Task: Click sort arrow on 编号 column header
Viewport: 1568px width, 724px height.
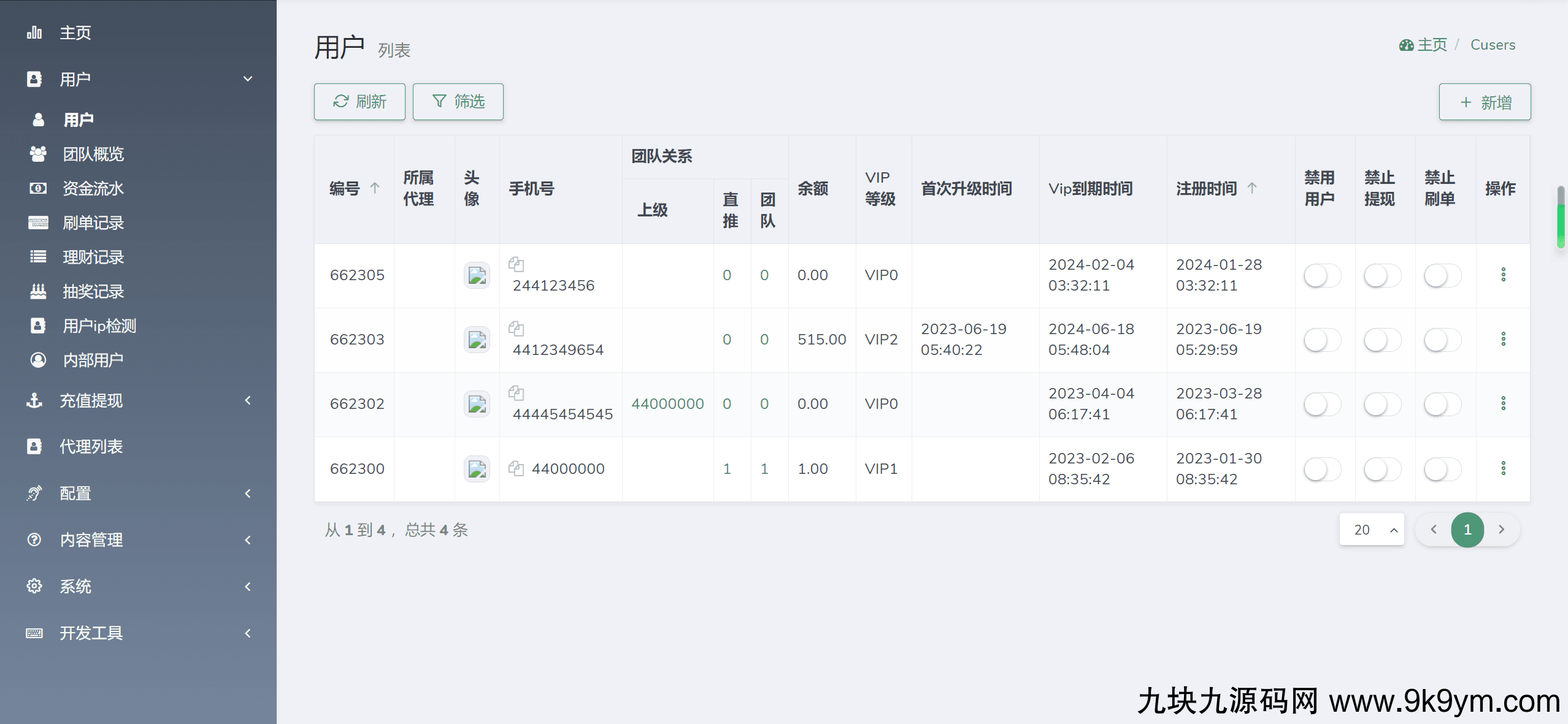Action: click(375, 188)
